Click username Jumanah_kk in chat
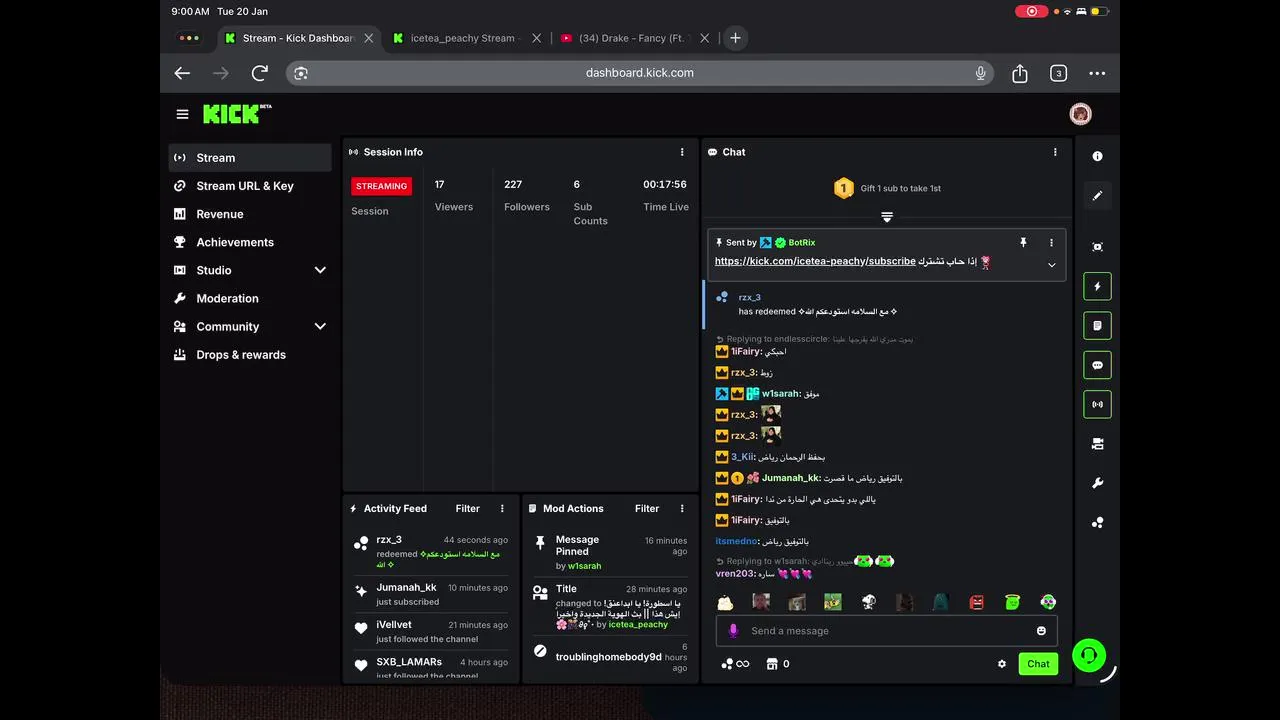The height and width of the screenshot is (720, 1280). 790,478
